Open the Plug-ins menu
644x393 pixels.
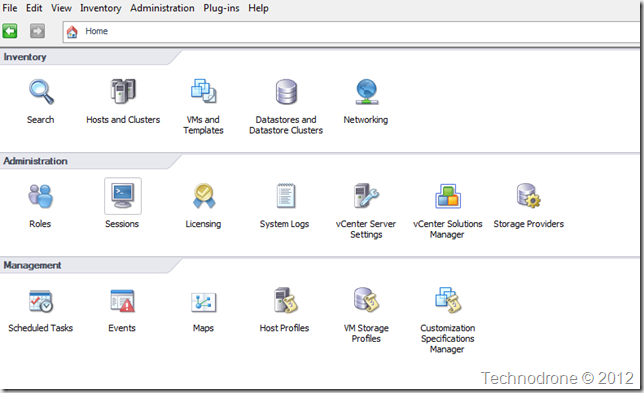pos(221,8)
